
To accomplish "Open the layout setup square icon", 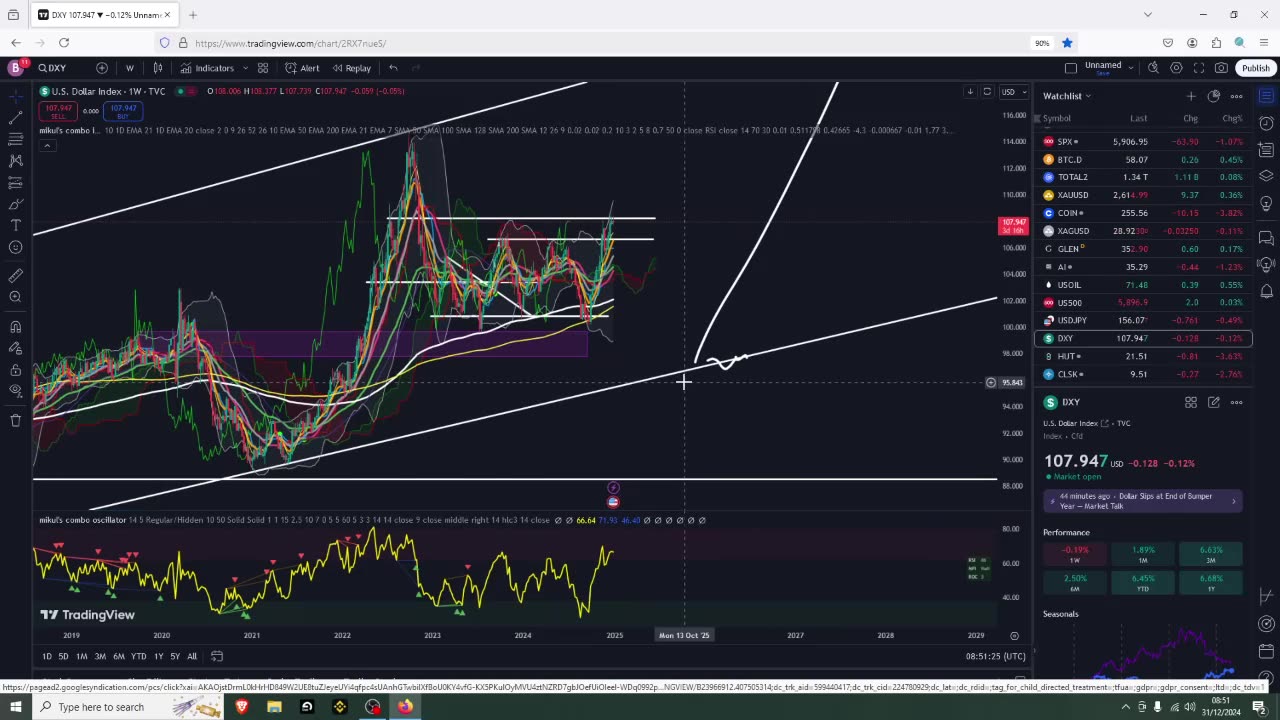I will pyautogui.click(x=1071, y=68).
